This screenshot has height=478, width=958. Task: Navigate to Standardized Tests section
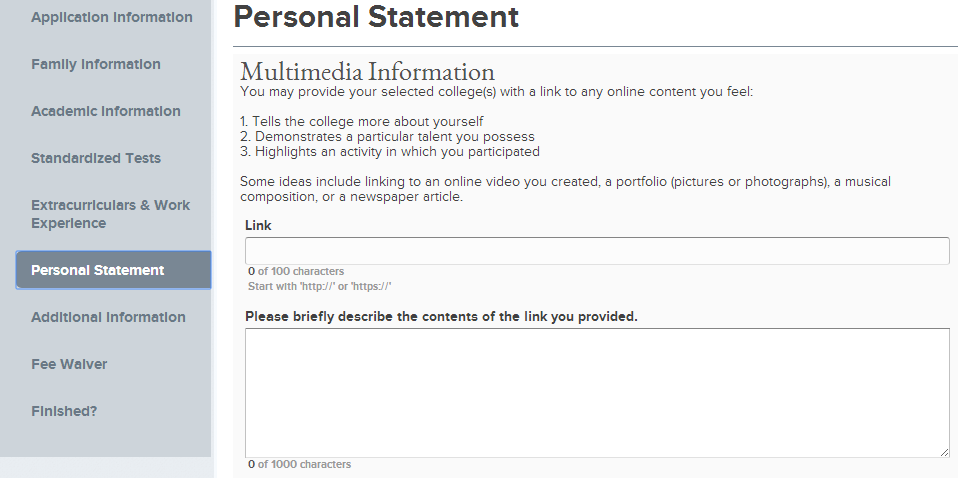click(96, 158)
